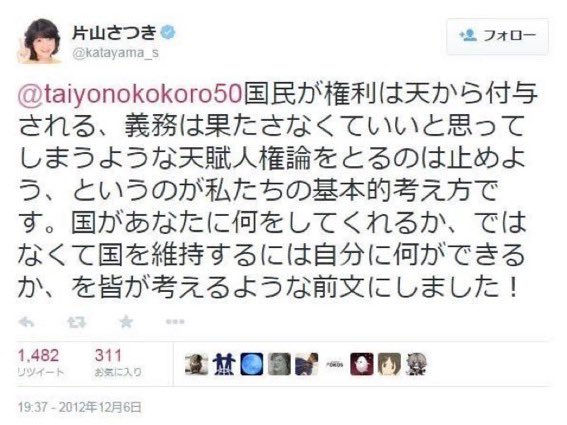Click the フォロー follow button
This screenshot has height=425, width=567.
tap(498, 36)
